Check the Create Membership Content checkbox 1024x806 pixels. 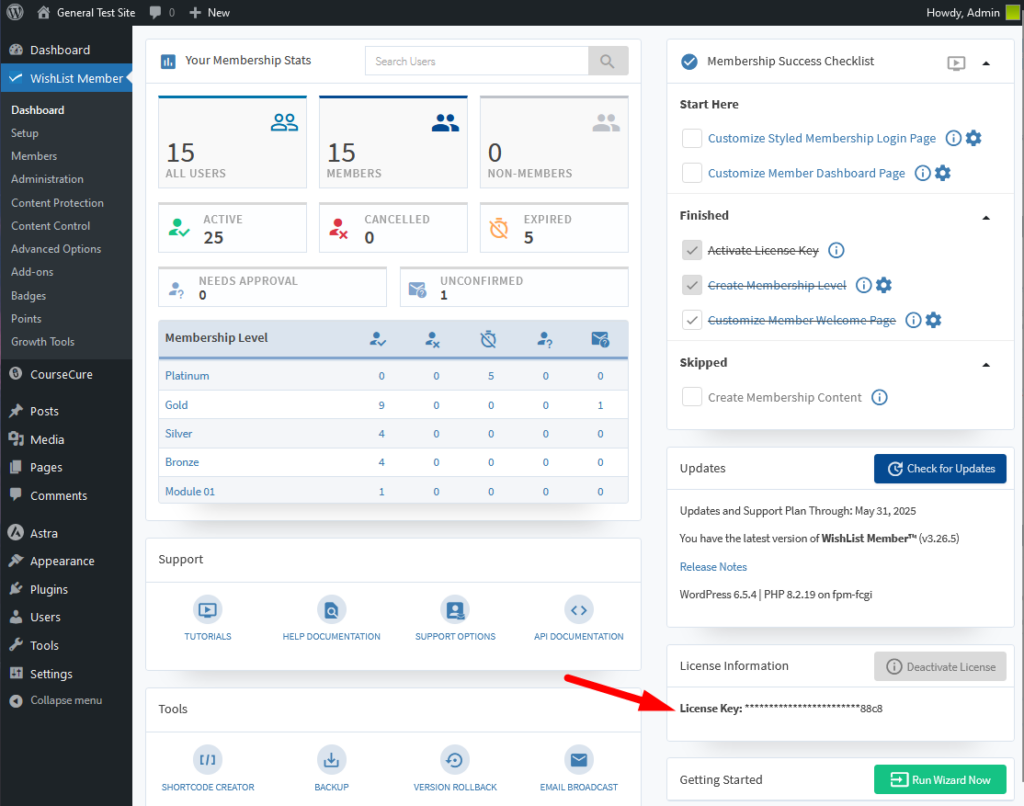pos(691,397)
